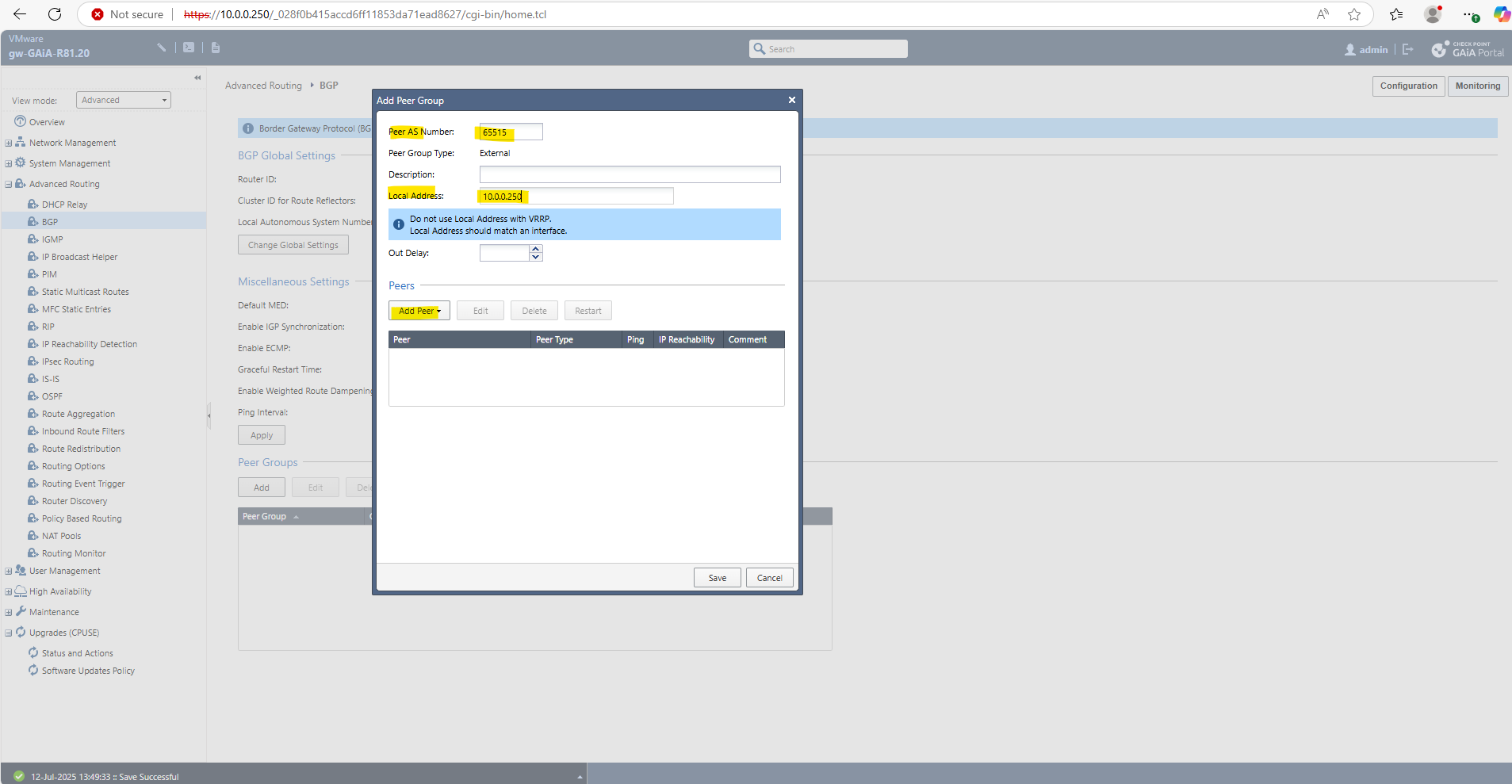Click the Read Aloud icon in address bar
Screen dimensions: 1512x784
pyautogui.click(x=1323, y=14)
